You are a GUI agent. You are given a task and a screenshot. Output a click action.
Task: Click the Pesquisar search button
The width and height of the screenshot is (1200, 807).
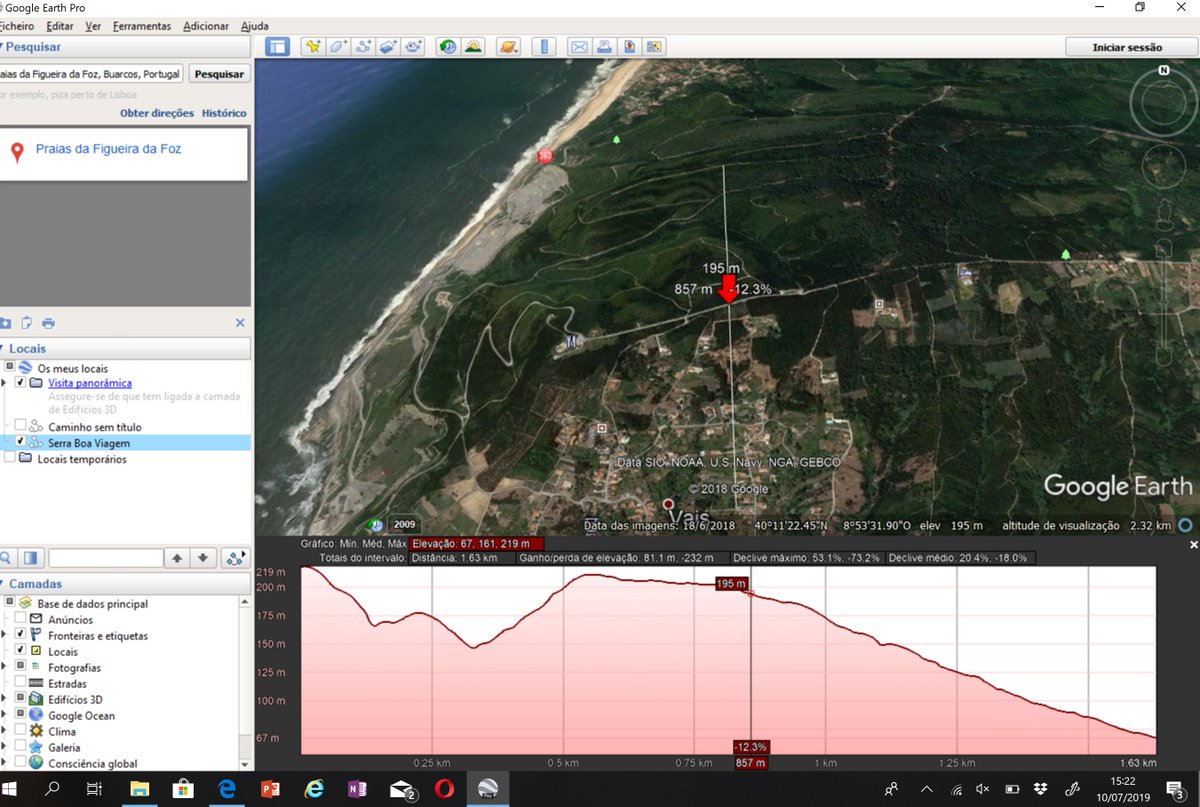pyautogui.click(x=219, y=74)
